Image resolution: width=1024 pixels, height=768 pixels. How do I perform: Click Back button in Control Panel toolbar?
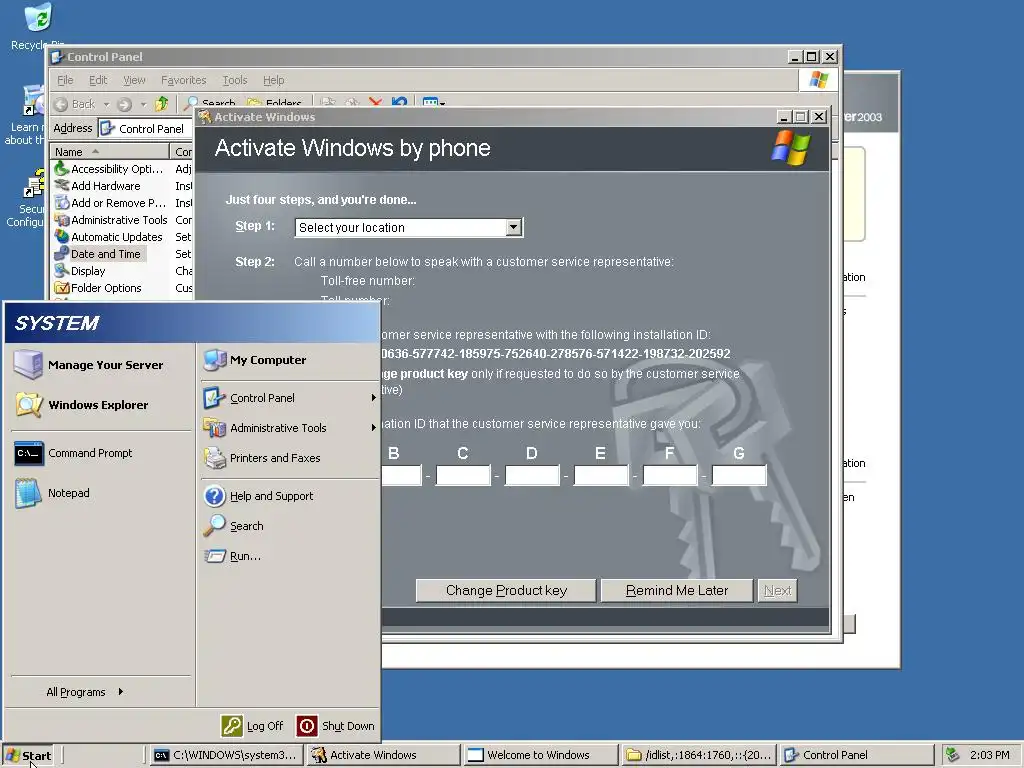click(74, 104)
